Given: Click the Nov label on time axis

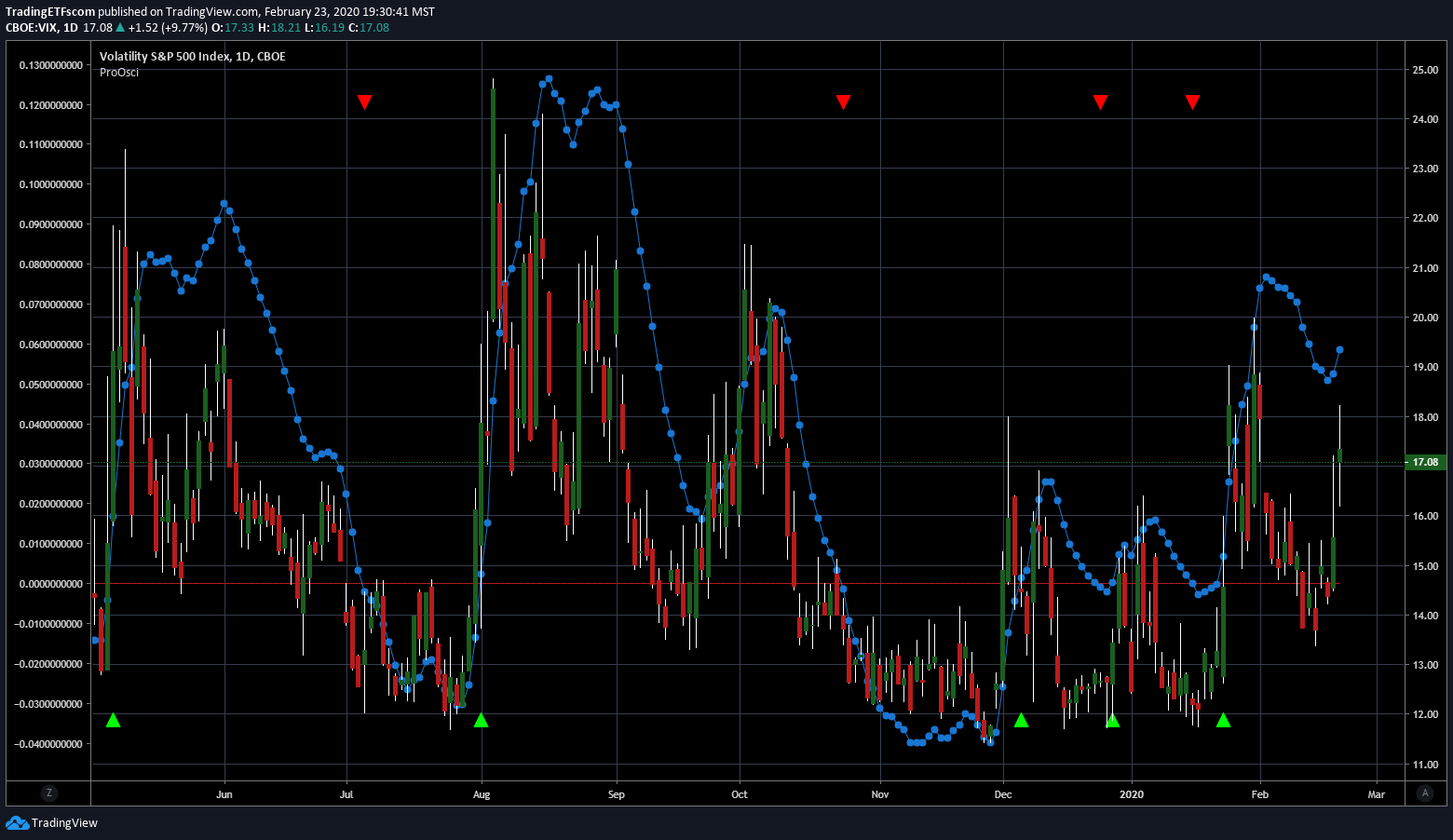Looking at the screenshot, I should tap(880, 794).
